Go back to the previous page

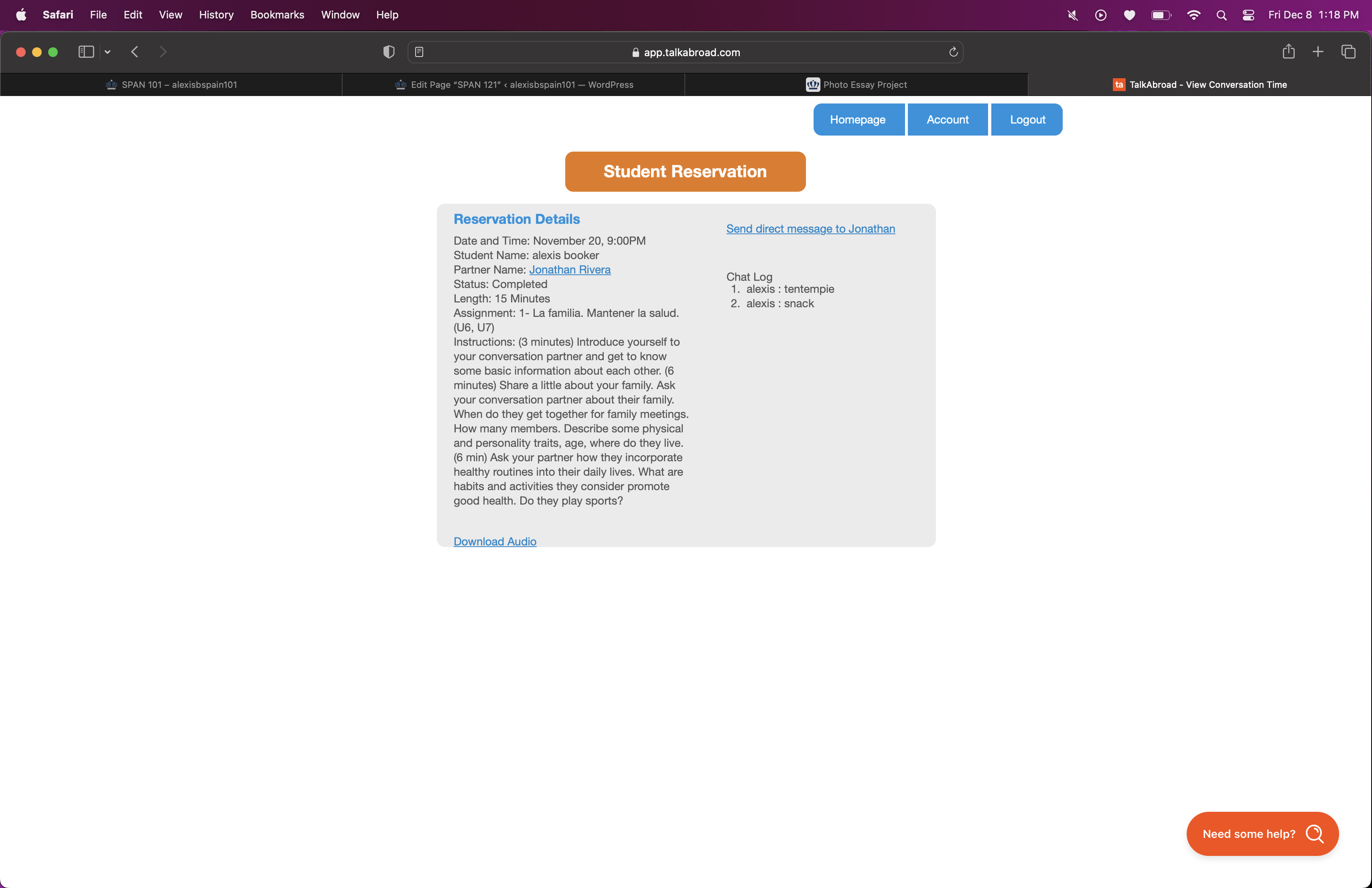pos(134,52)
